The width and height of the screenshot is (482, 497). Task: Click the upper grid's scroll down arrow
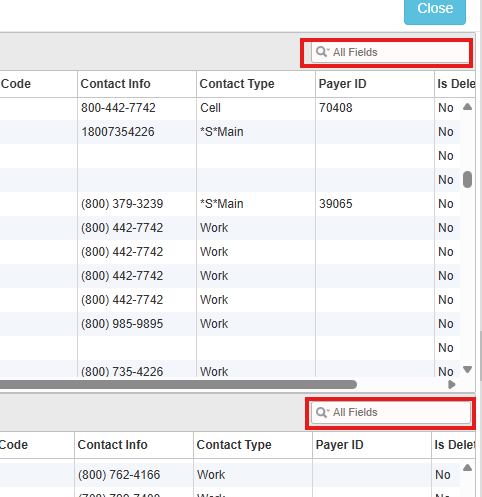click(x=467, y=369)
